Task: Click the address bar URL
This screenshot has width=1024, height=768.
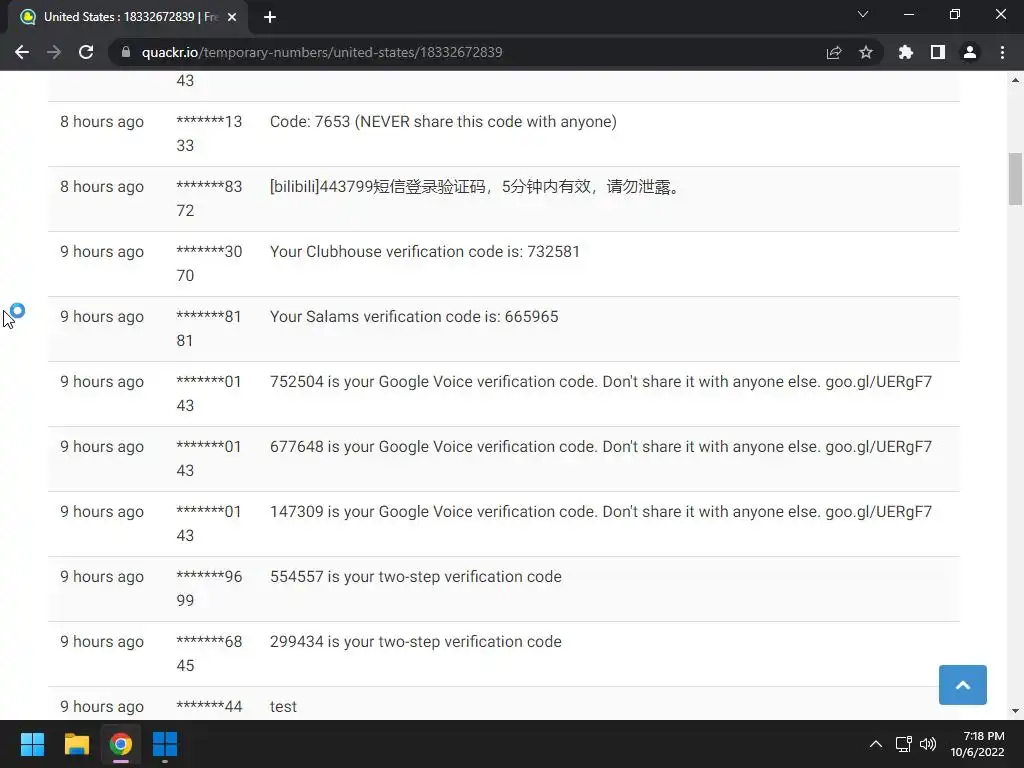Action: [x=322, y=52]
